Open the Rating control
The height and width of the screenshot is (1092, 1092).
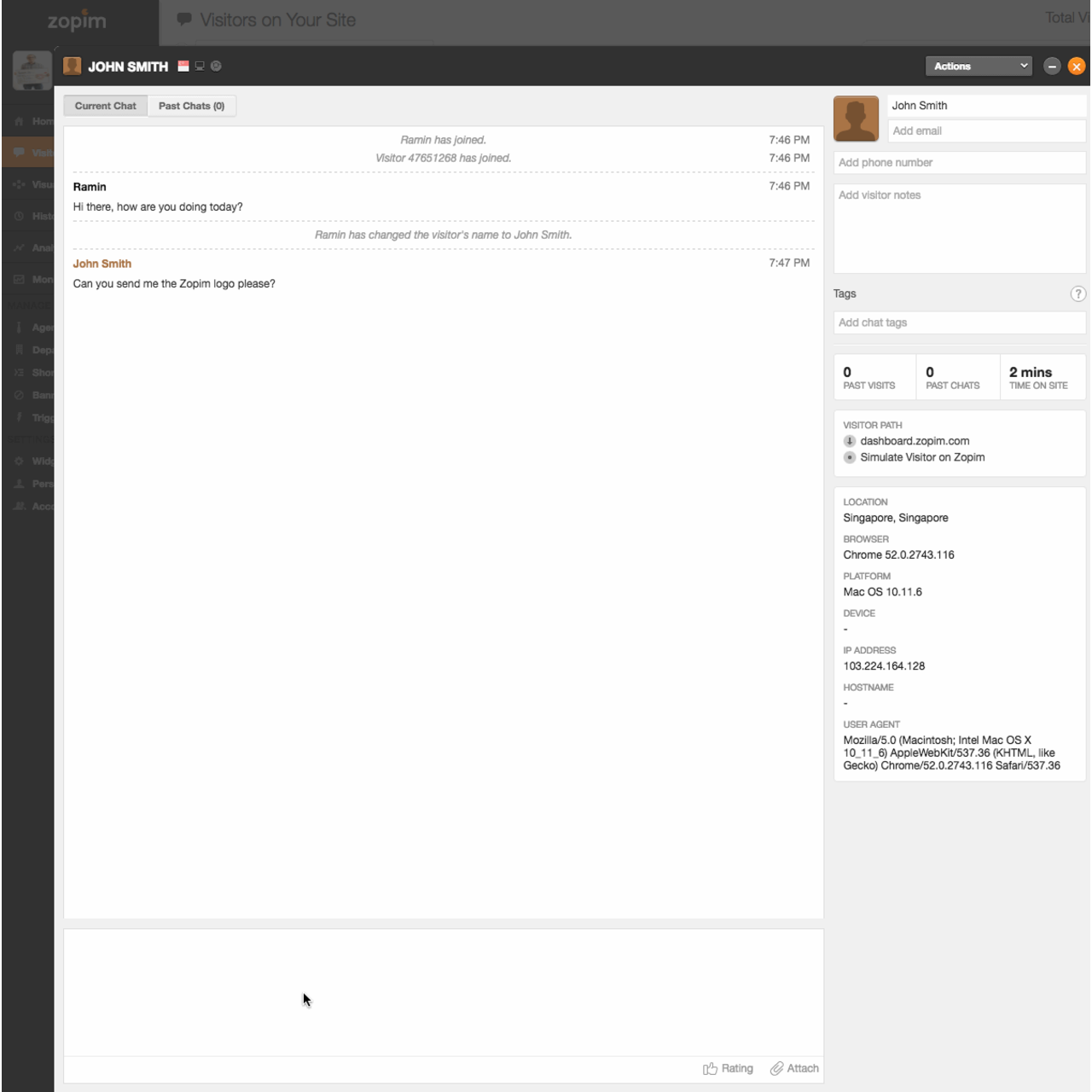728,1068
